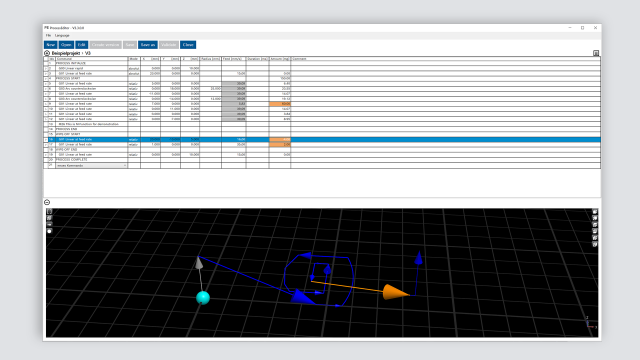Click the orange arrow in the 3D preview
This screenshot has height=360, width=640.
395,292
